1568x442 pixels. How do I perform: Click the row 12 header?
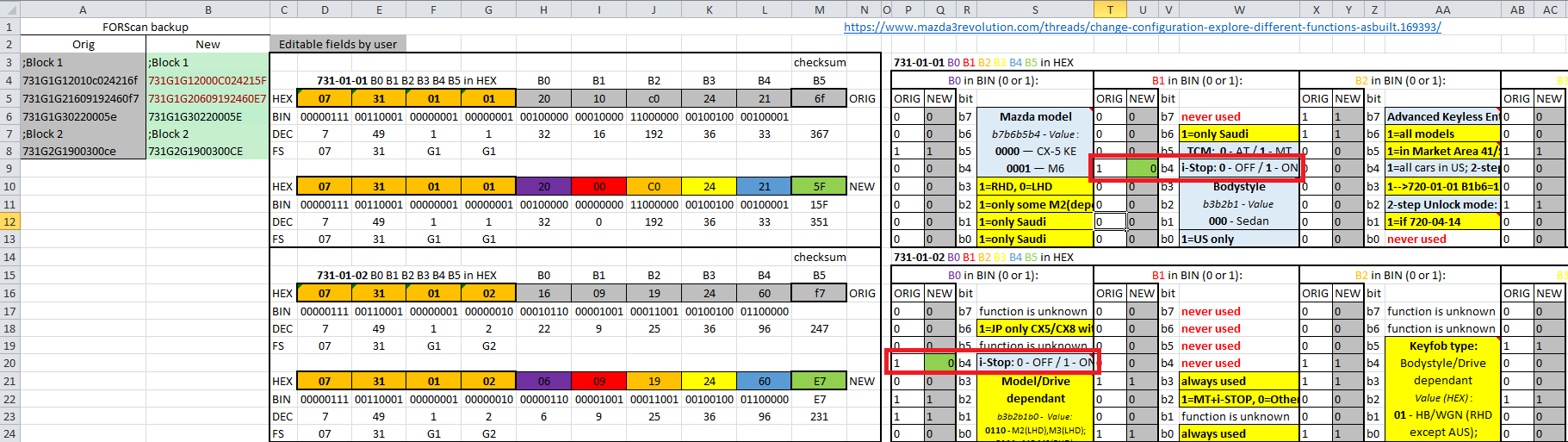pos(9,221)
